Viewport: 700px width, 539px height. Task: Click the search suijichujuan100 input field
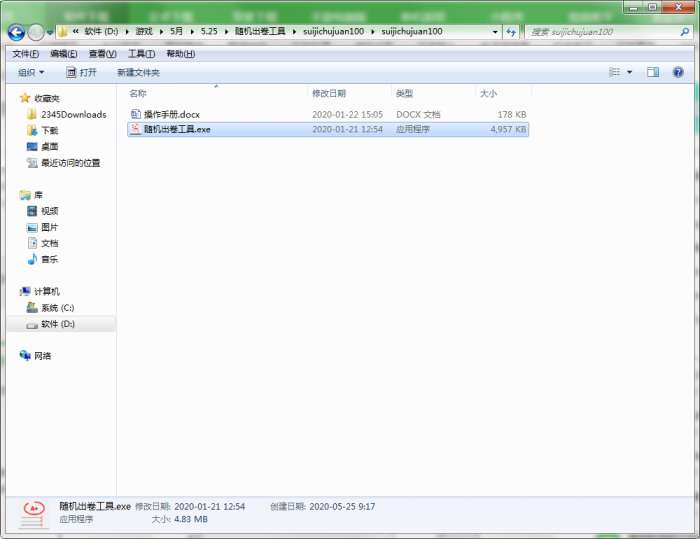[x=603, y=32]
